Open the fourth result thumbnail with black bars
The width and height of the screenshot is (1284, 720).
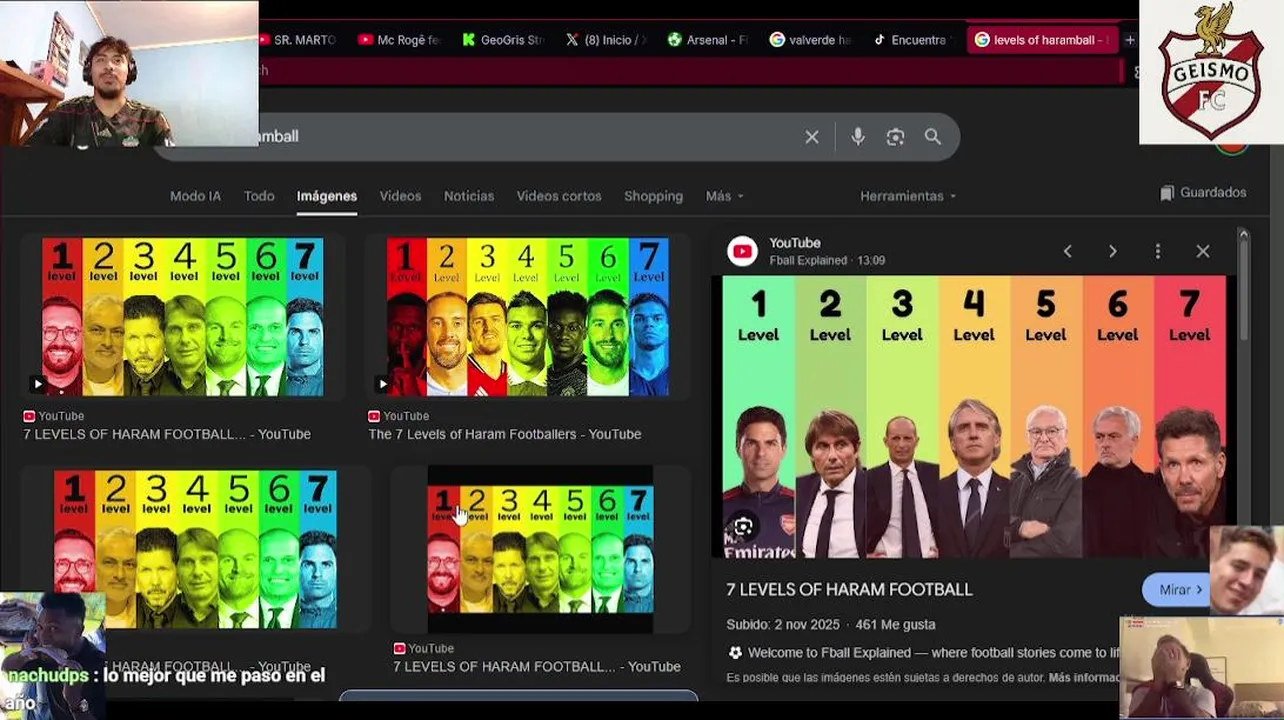540,549
